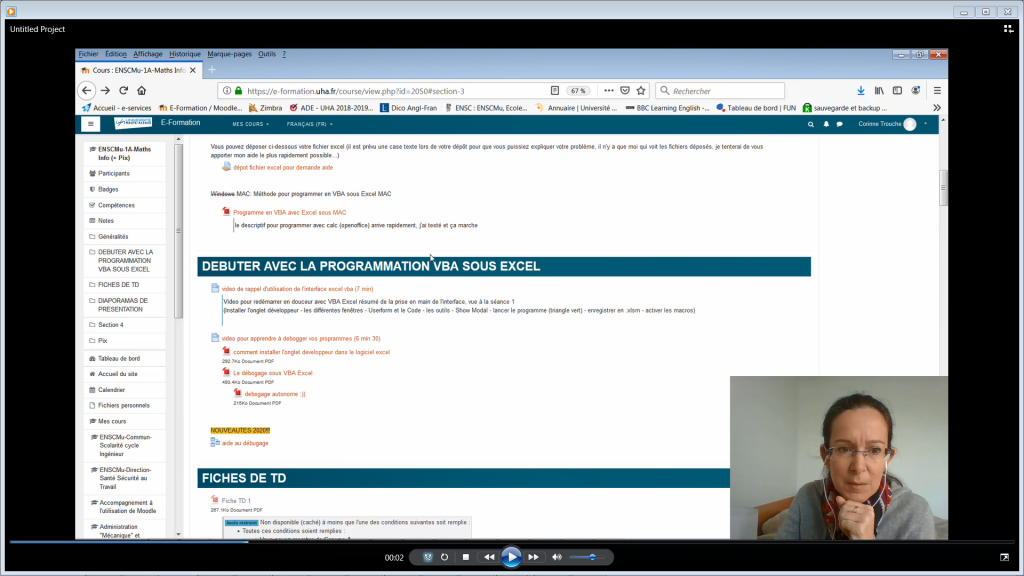Open Badges in sidebar
Image resolution: width=1024 pixels, height=576 pixels.
108,189
